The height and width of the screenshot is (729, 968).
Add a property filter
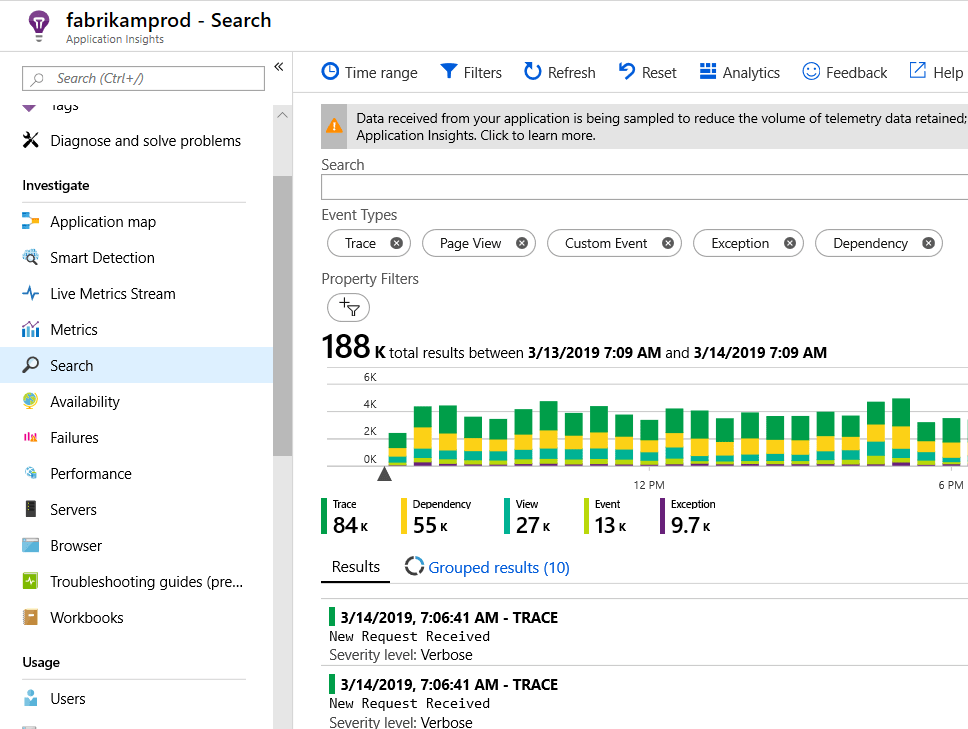pos(348,307)
